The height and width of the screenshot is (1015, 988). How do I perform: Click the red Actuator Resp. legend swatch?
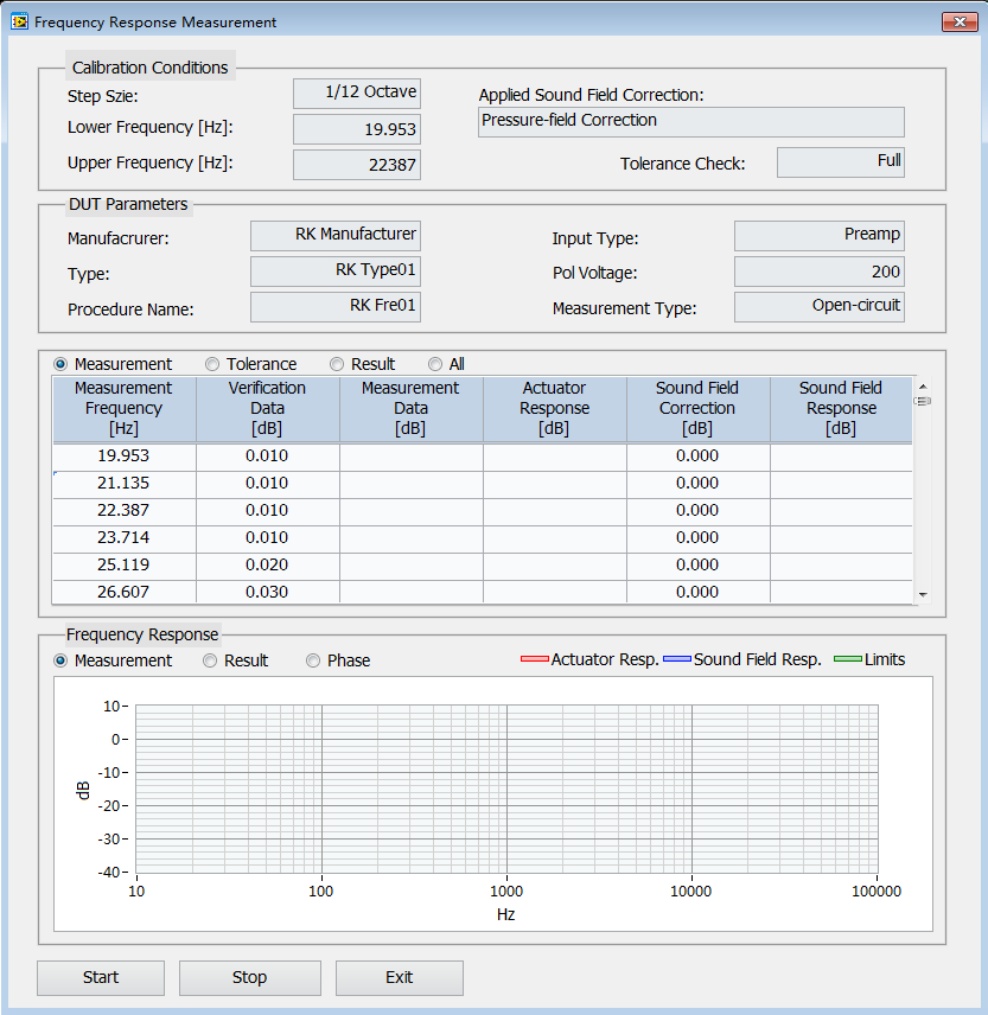click(535, 660)
